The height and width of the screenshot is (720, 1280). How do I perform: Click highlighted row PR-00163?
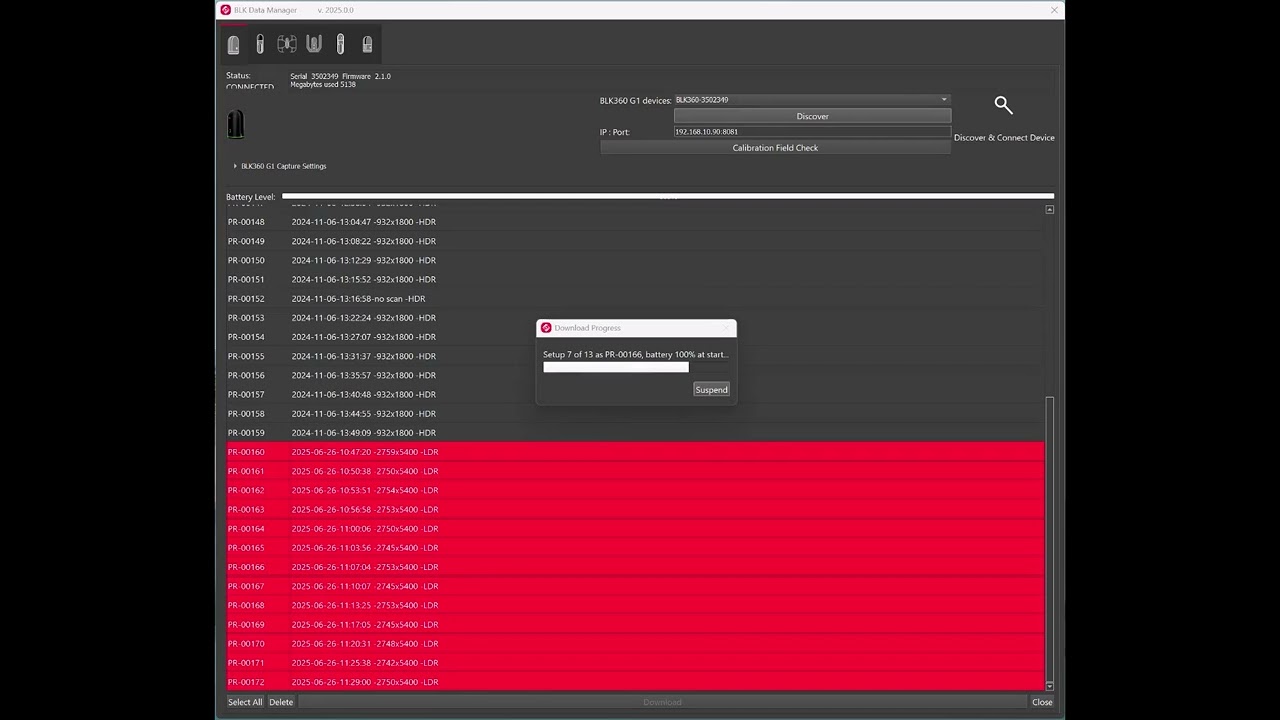(x=635, y=510)
